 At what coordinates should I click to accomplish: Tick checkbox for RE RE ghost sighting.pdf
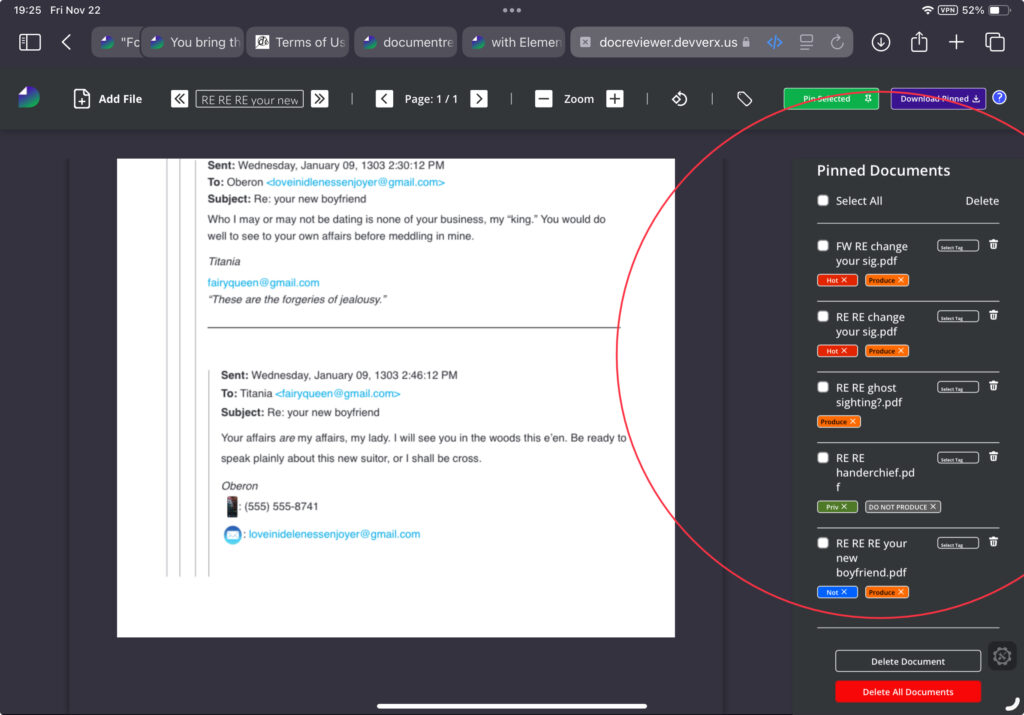coord(823,387)
